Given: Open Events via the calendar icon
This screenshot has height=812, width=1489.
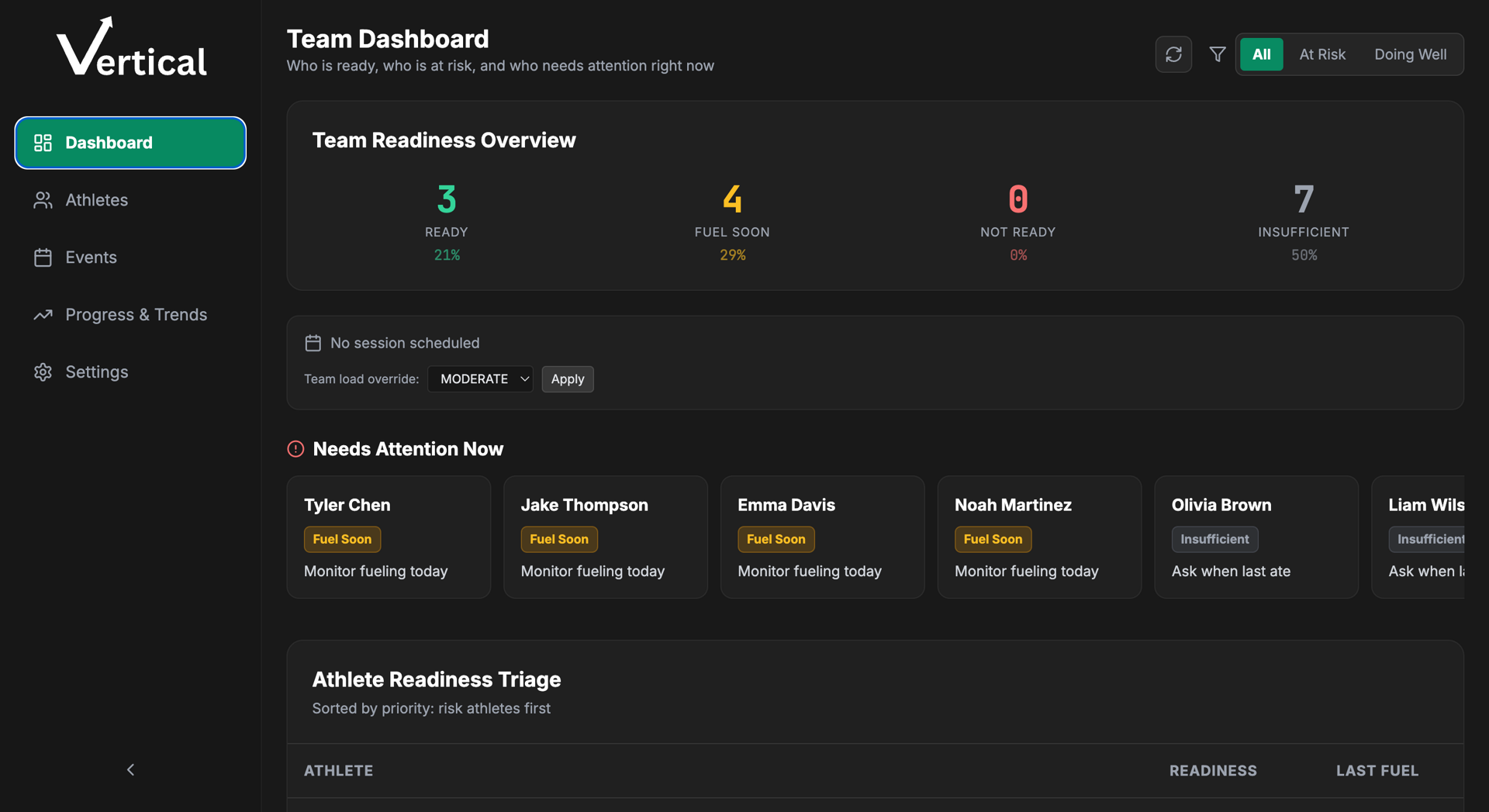Looking at the screenshot, I should pos(43,257).
